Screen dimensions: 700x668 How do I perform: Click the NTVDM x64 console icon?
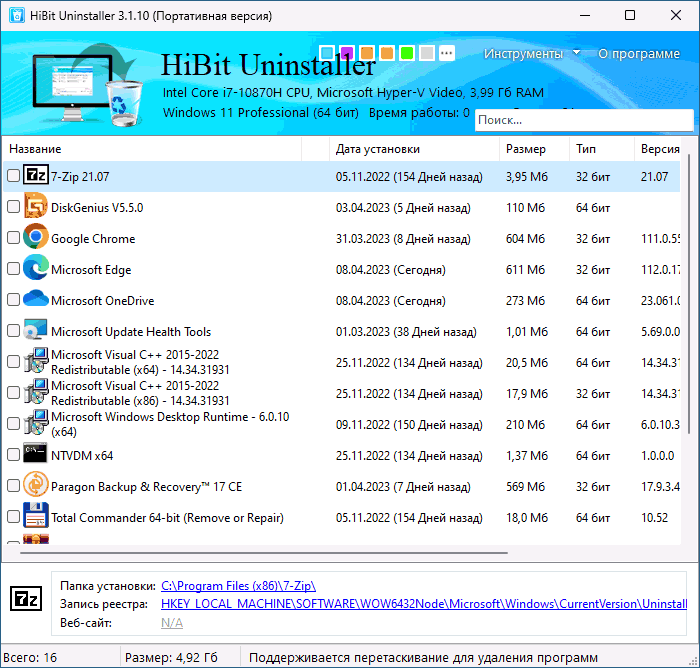tap(35, 453)
